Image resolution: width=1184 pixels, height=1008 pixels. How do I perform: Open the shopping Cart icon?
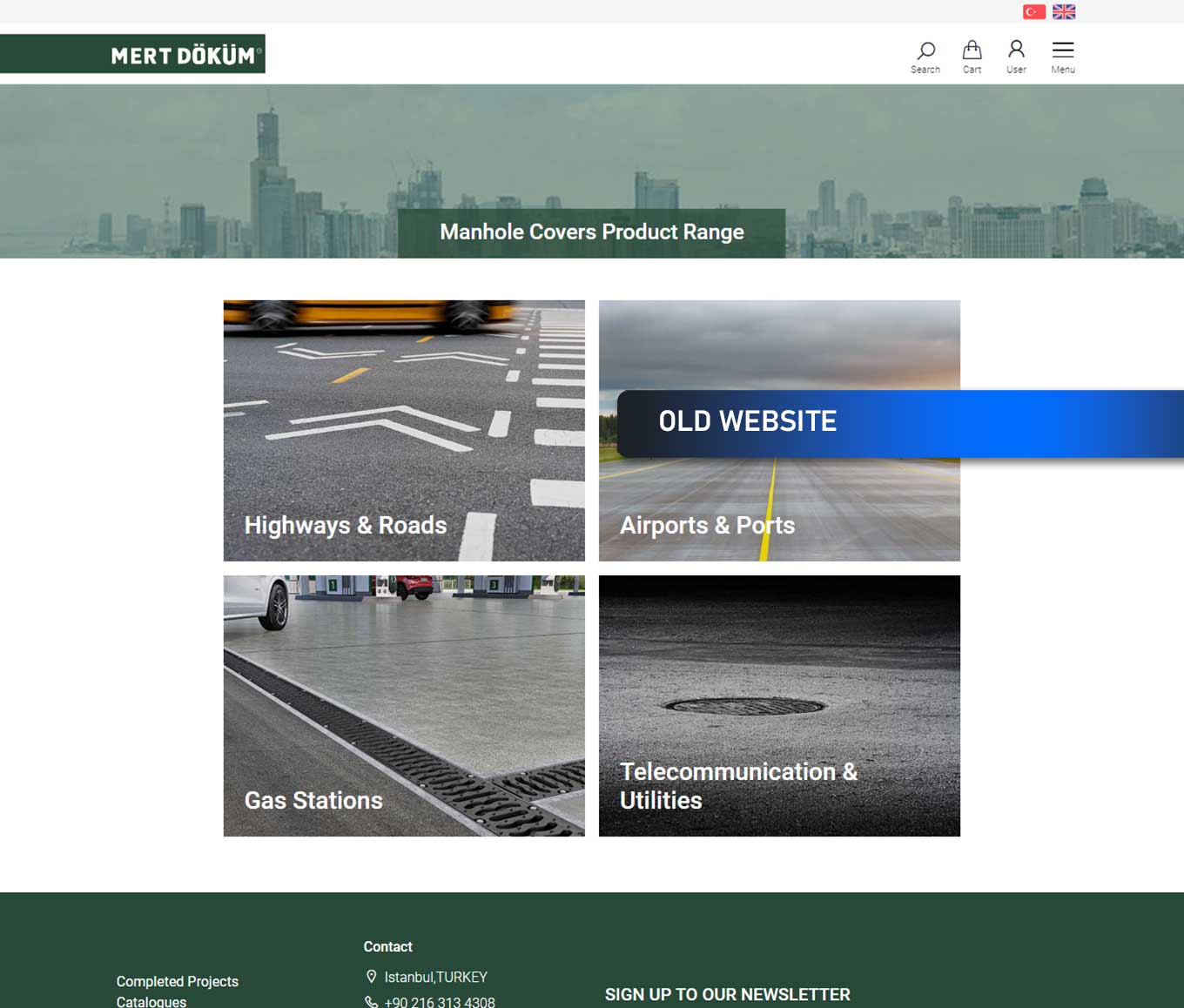click(972, 57)
